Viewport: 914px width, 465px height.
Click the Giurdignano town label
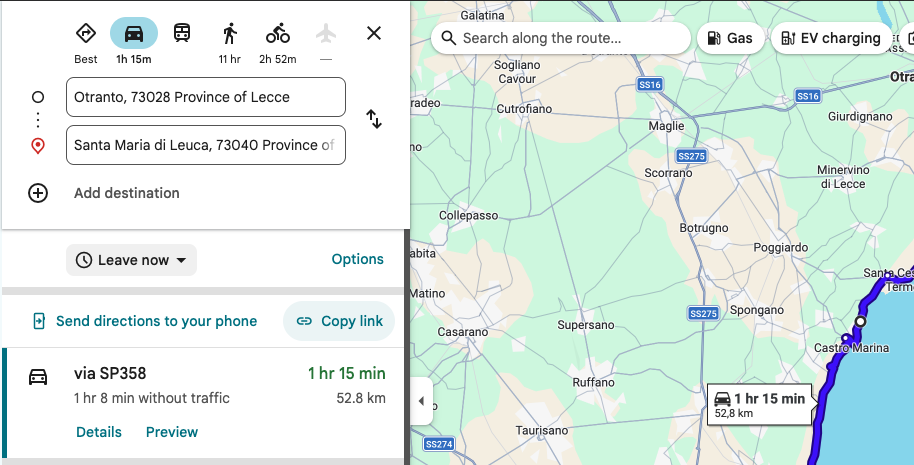[860, 117]
